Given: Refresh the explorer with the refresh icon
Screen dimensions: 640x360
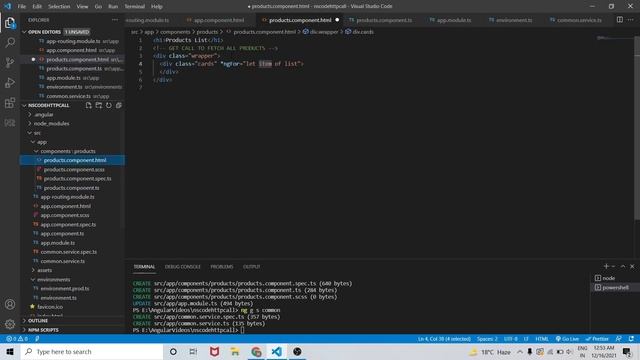Looking at the screenshot, I should 109,105.
